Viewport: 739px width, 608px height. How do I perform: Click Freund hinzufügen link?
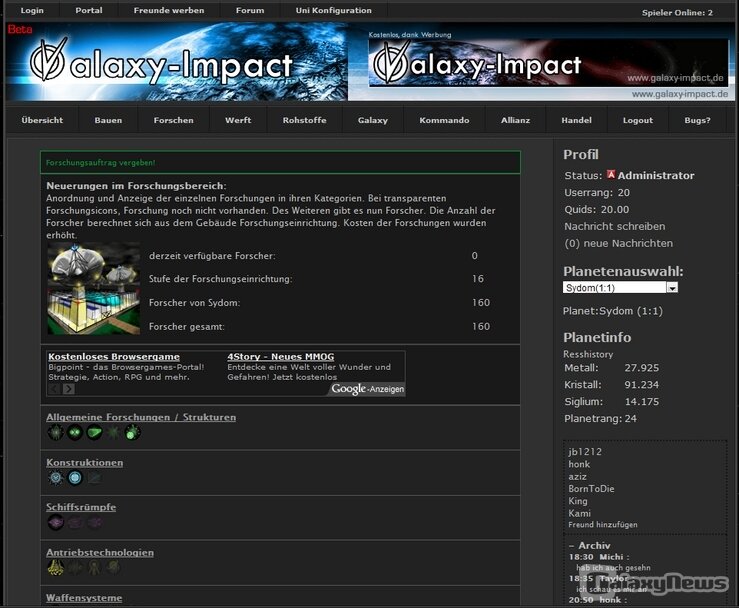603,525
